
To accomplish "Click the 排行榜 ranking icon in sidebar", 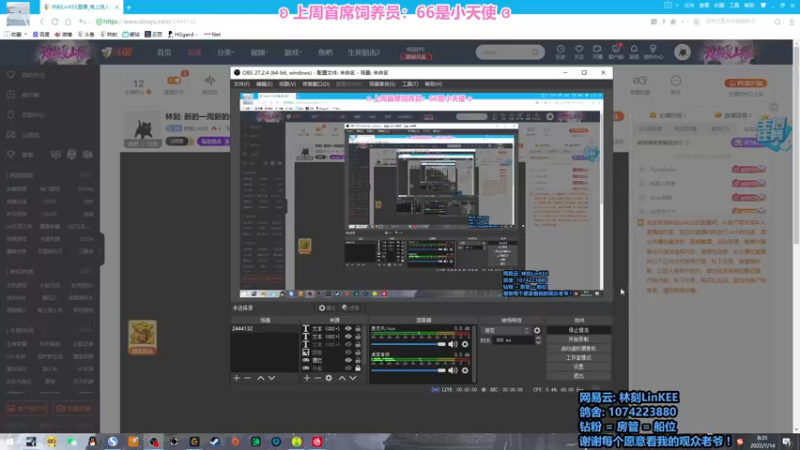I will pyautogui.click(x=11, y=95).
